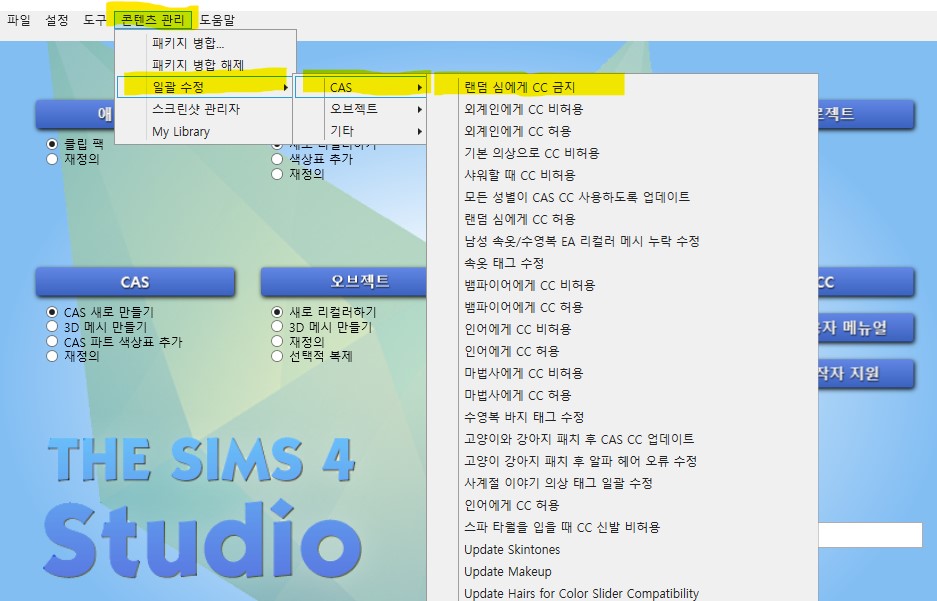Choose Update Hairs for Color Slider Compatibility
This screenshot has height=601, width=937.
[x=622, y=593]
